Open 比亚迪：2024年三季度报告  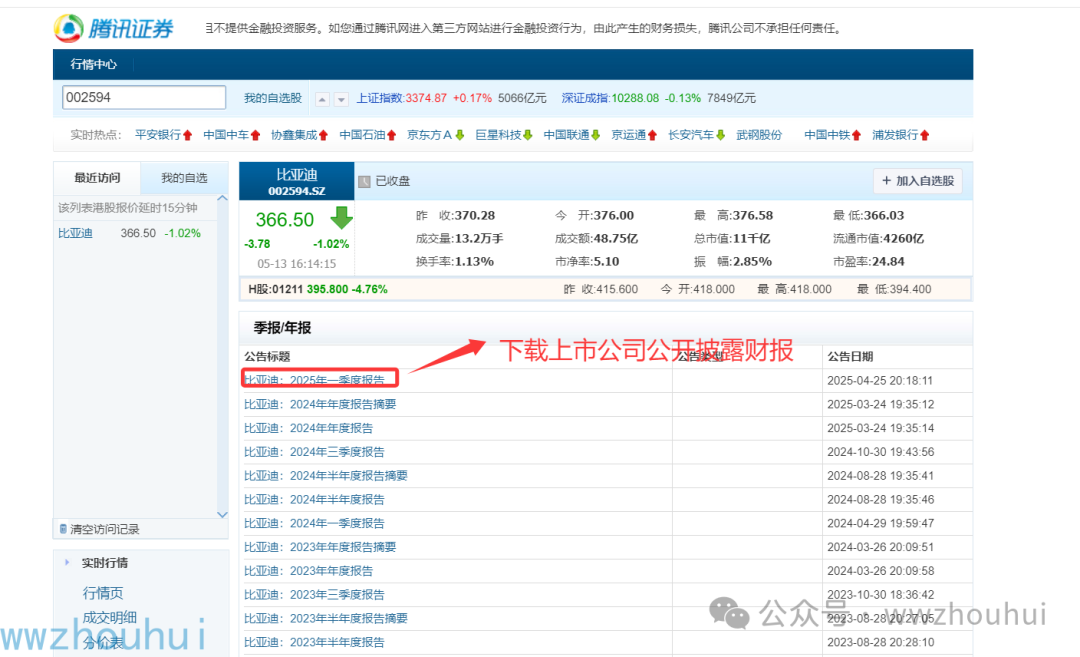[314, 452]
